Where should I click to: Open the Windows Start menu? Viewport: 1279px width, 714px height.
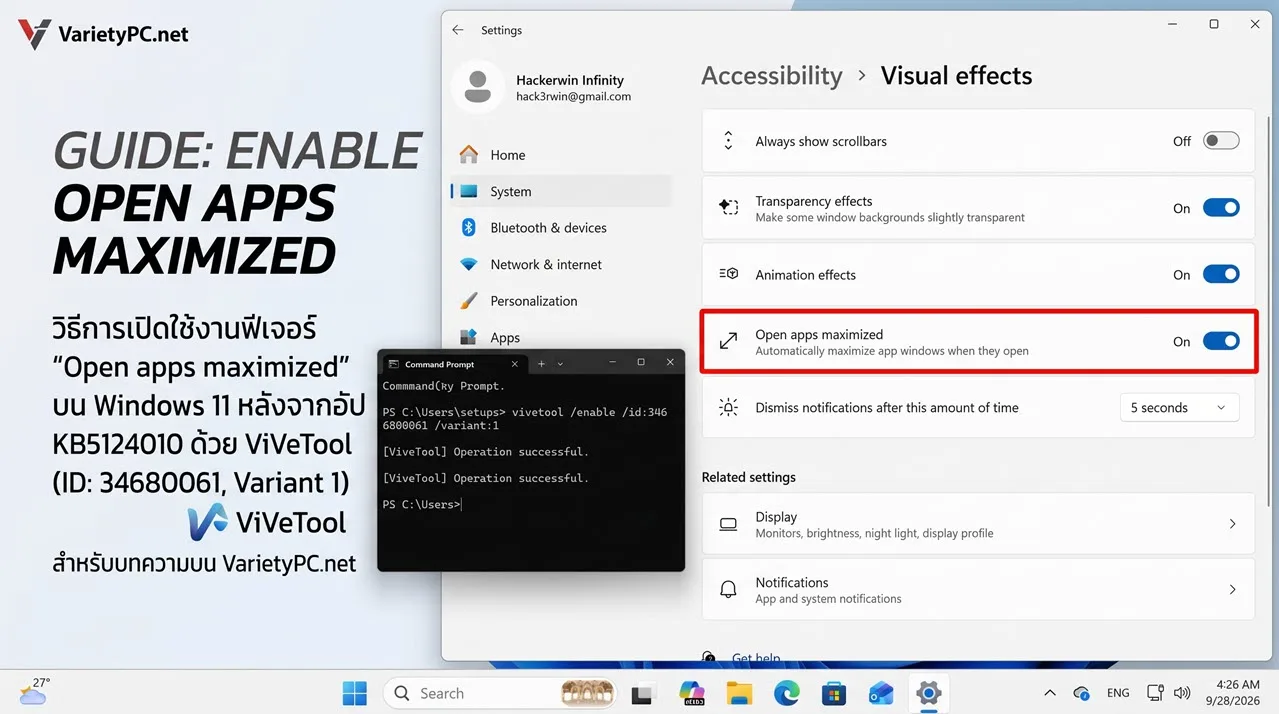[354, 693]
